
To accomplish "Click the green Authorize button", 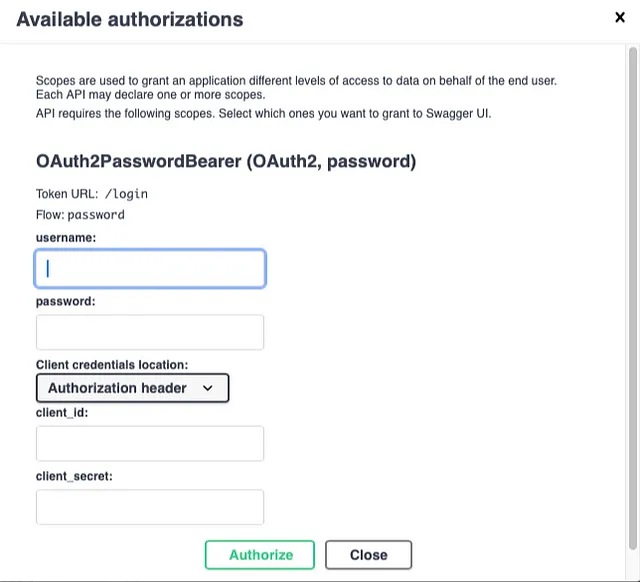I will (x=260, y=555).
